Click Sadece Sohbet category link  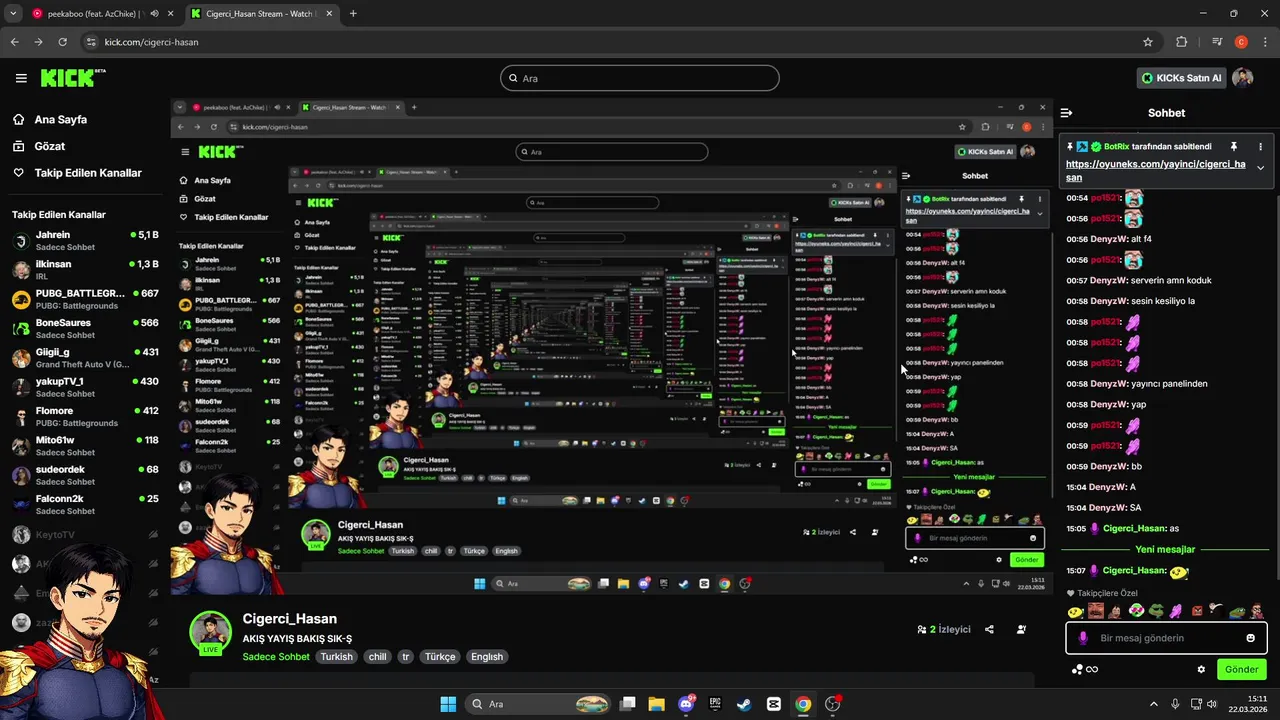coord(276,657)
